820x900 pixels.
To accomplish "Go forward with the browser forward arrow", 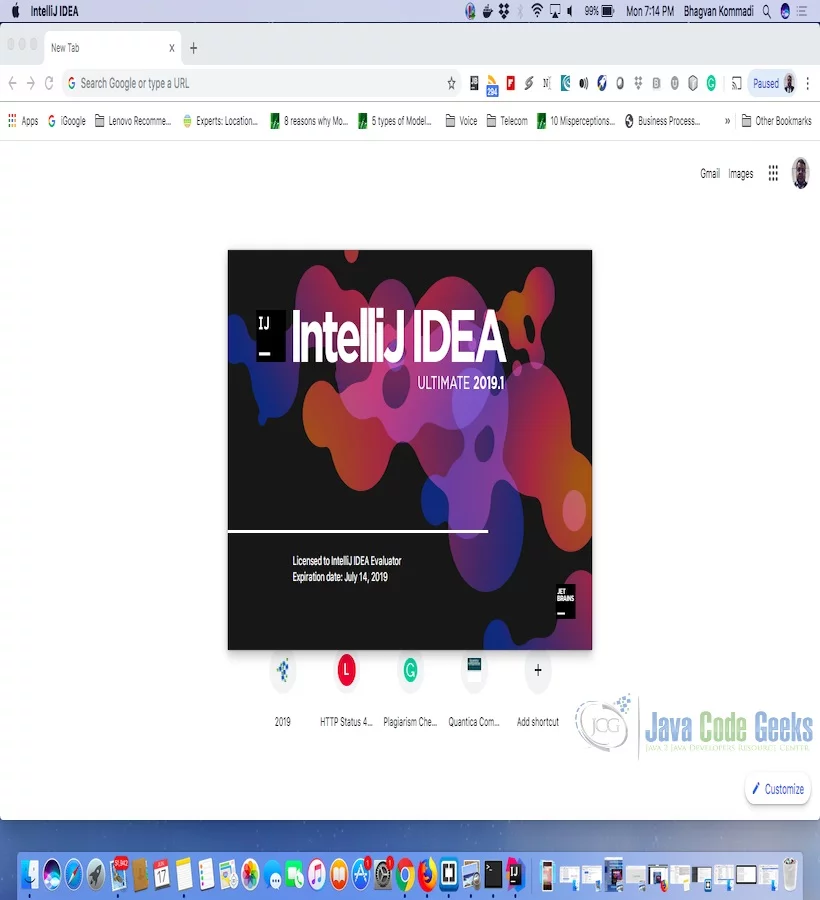I will (31, 84).
